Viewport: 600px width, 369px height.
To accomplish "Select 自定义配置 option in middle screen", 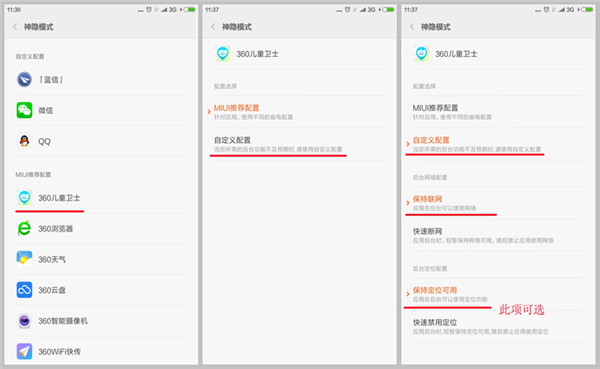I will pyautogui.click(x=299, y=144).
